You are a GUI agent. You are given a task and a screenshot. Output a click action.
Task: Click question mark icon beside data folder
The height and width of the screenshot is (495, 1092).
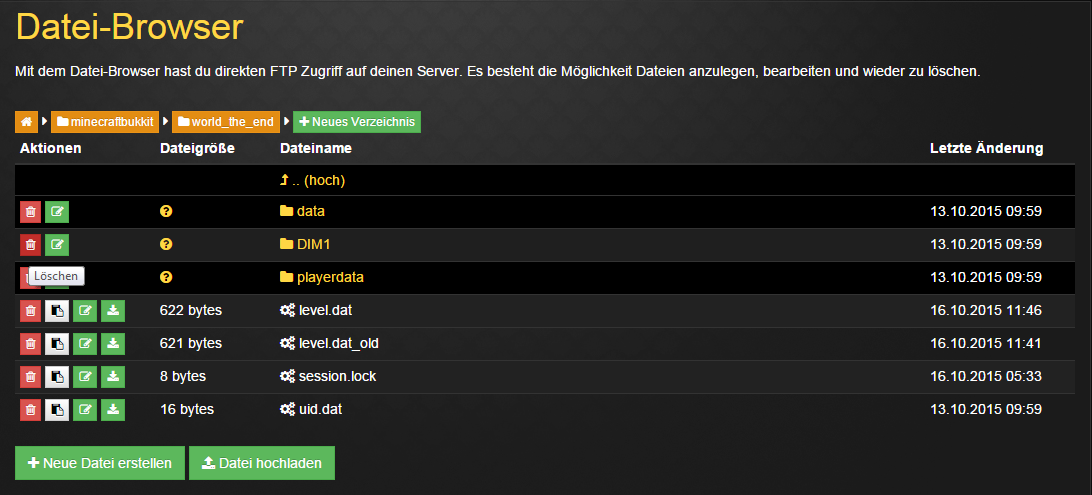coord(166,211)
